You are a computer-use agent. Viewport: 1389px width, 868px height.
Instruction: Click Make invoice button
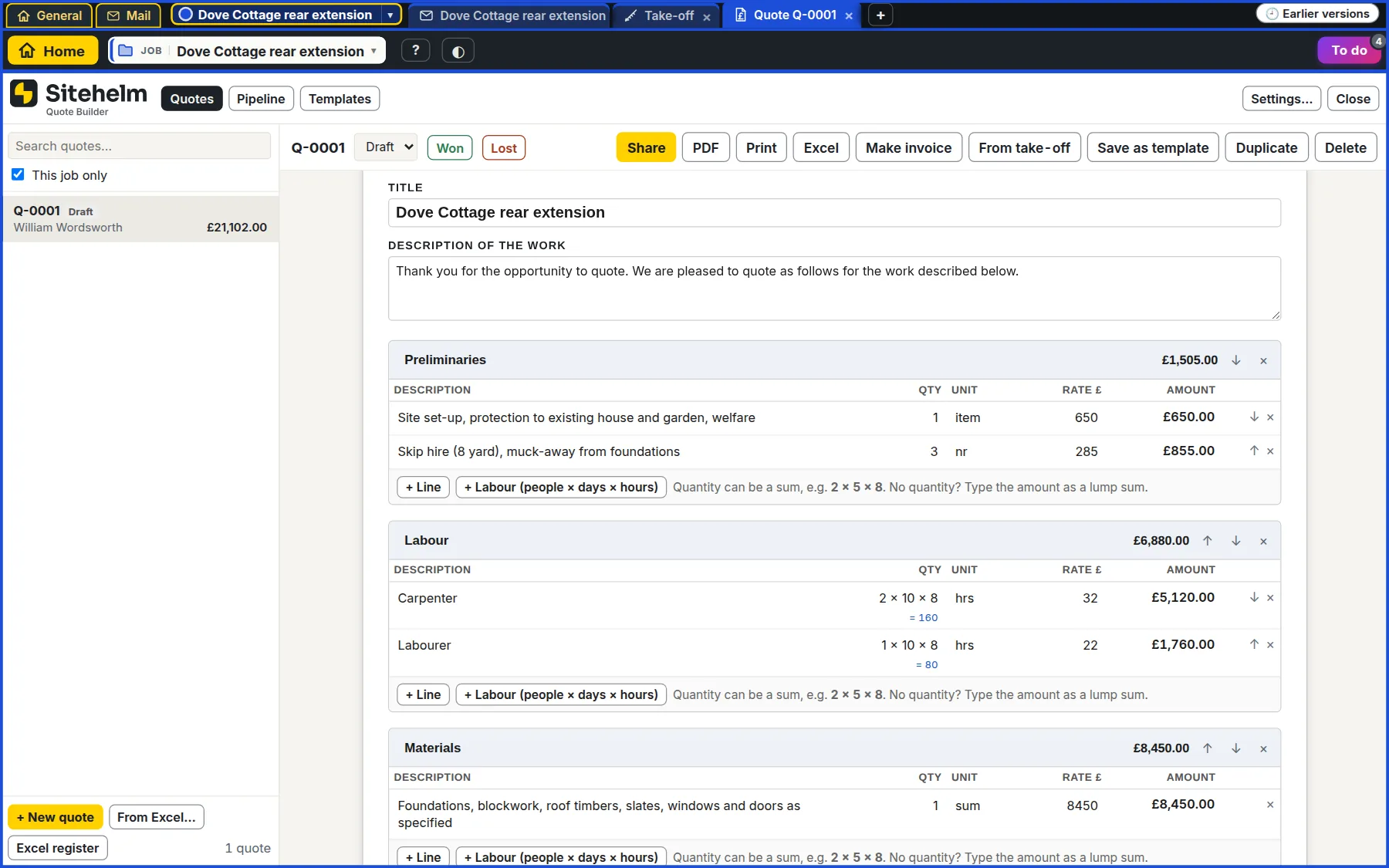point(908,147)
